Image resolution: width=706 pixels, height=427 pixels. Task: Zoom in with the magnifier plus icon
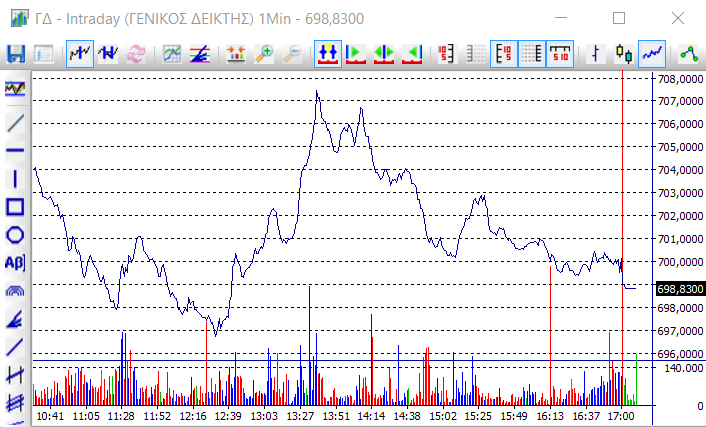click(264, 54)
